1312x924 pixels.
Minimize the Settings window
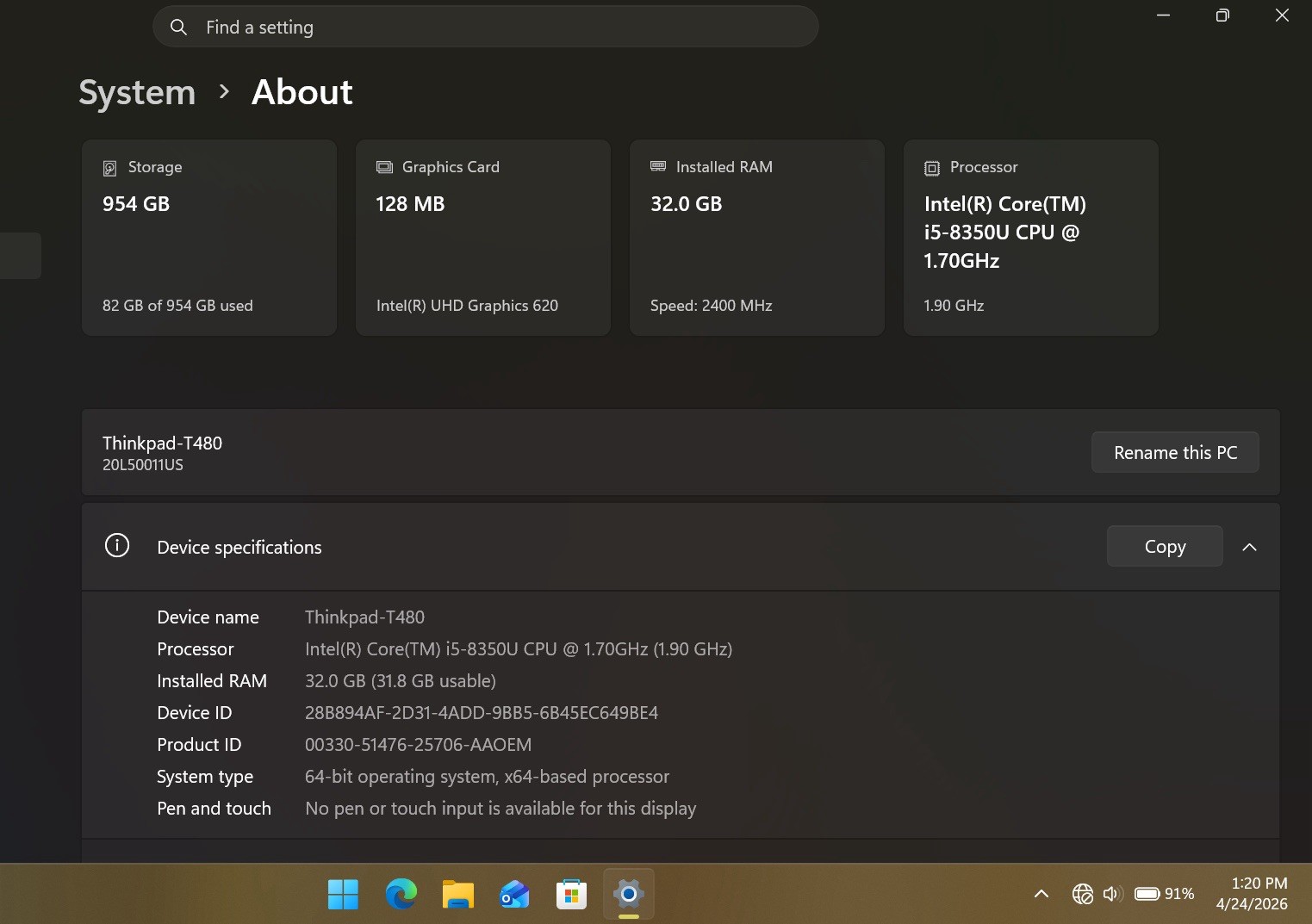[x=1163, y=16]
